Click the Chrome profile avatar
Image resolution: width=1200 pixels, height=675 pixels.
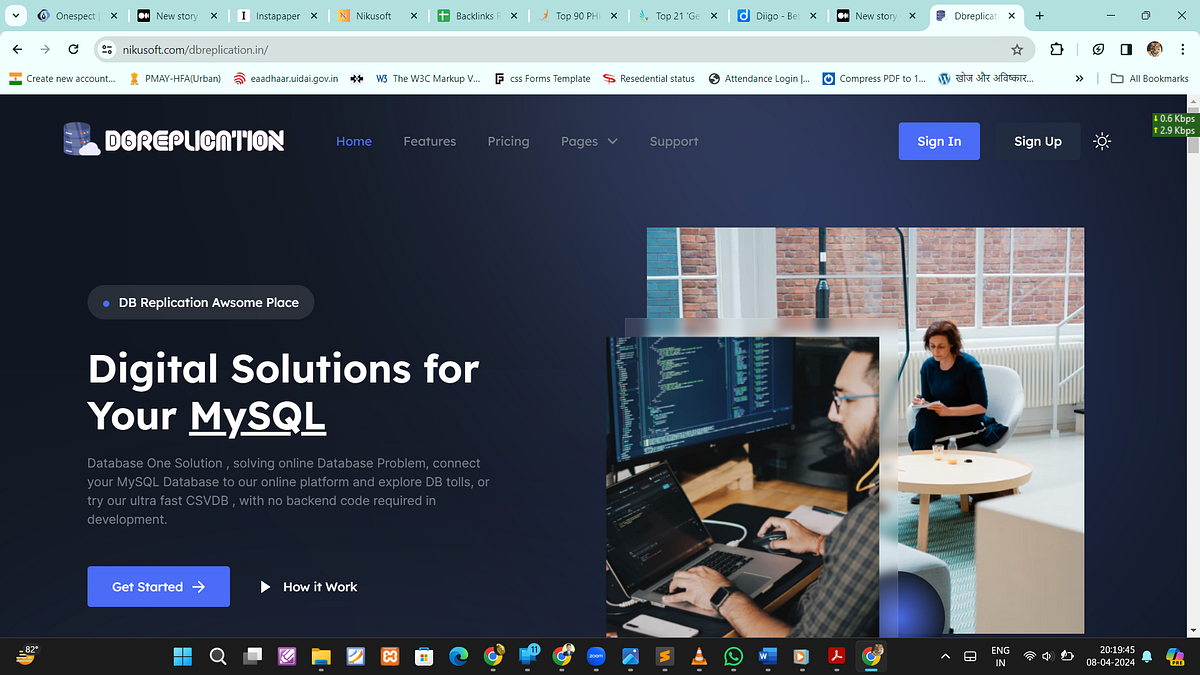[1154, 49]
